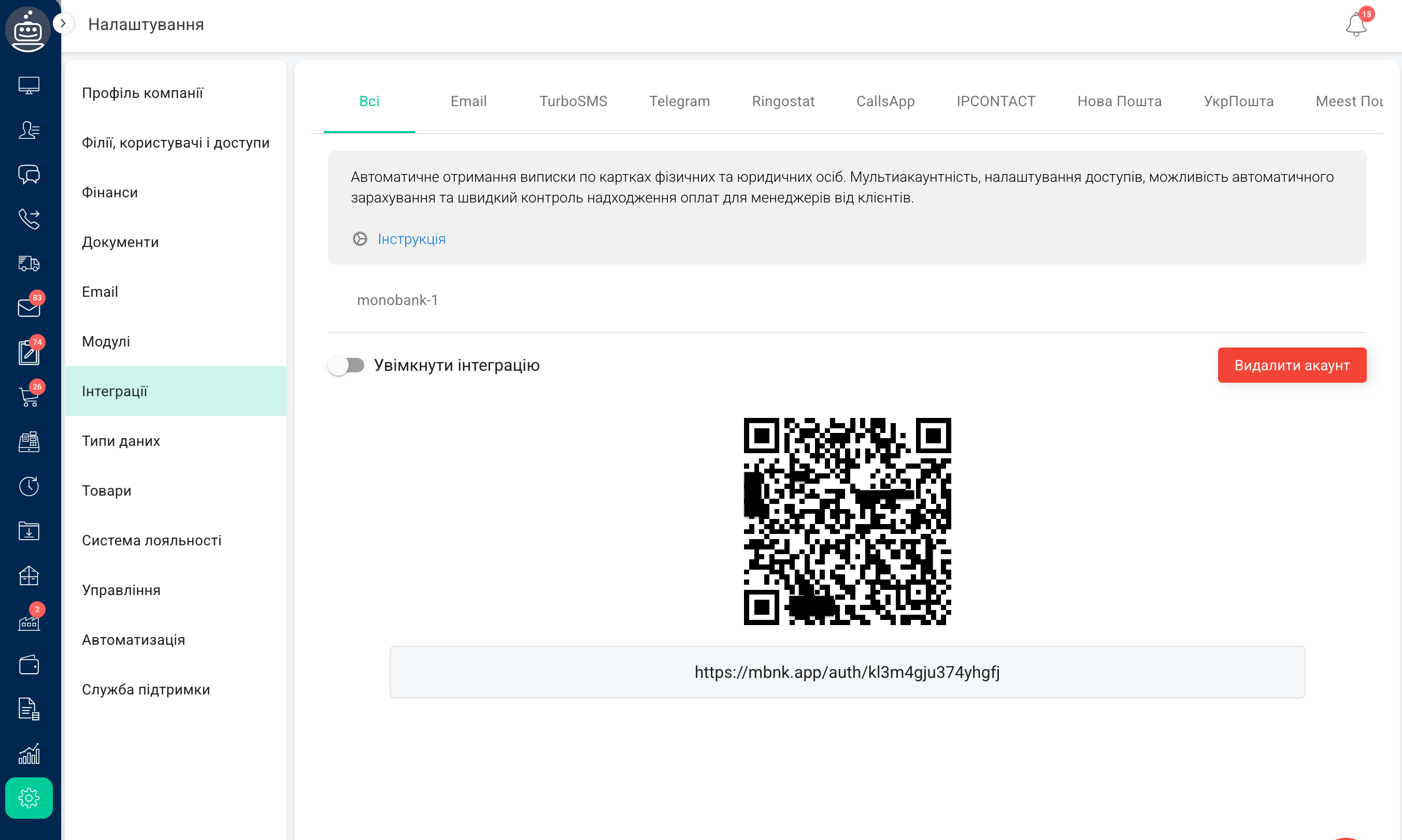1402x840 pixels.
Task: Select the Всі tab
Action: [369, 102]
